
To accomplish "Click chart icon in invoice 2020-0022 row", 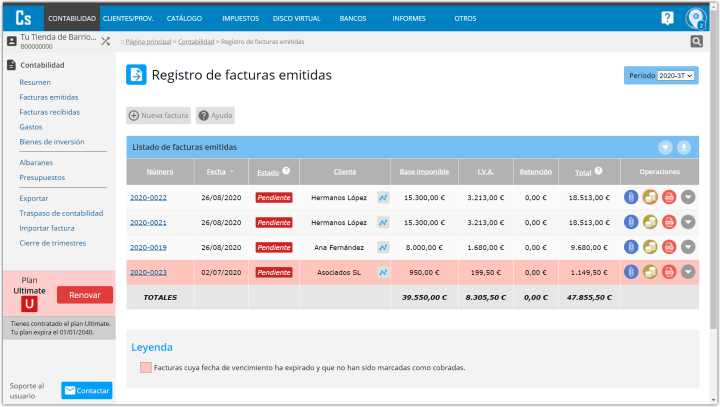I will pos(383,198).
